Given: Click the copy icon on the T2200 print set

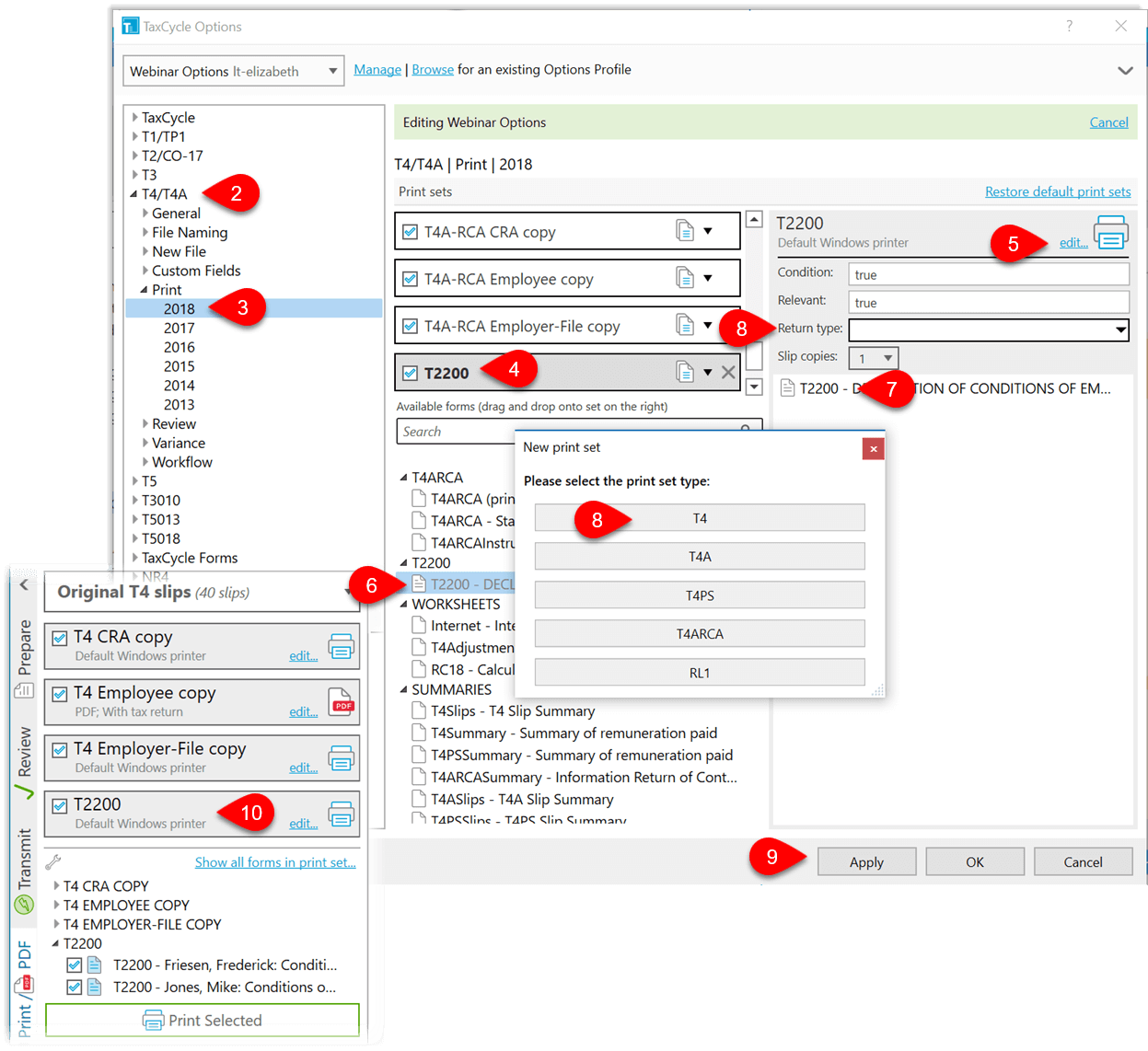Looking at the screenshot, I should click(x=685, y=372).
